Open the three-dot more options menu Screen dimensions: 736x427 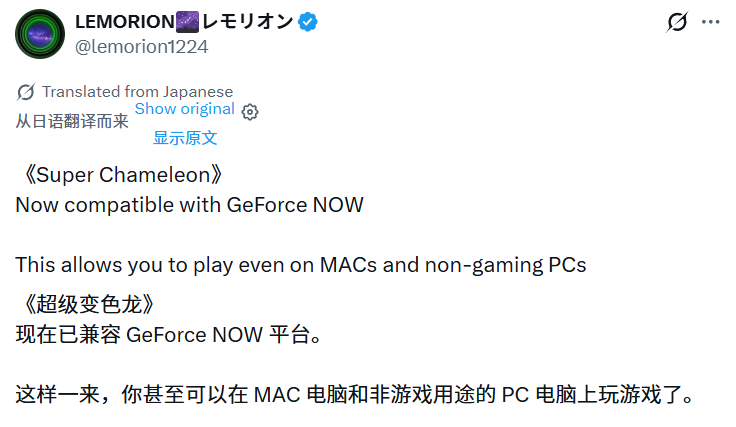[711, 22]
